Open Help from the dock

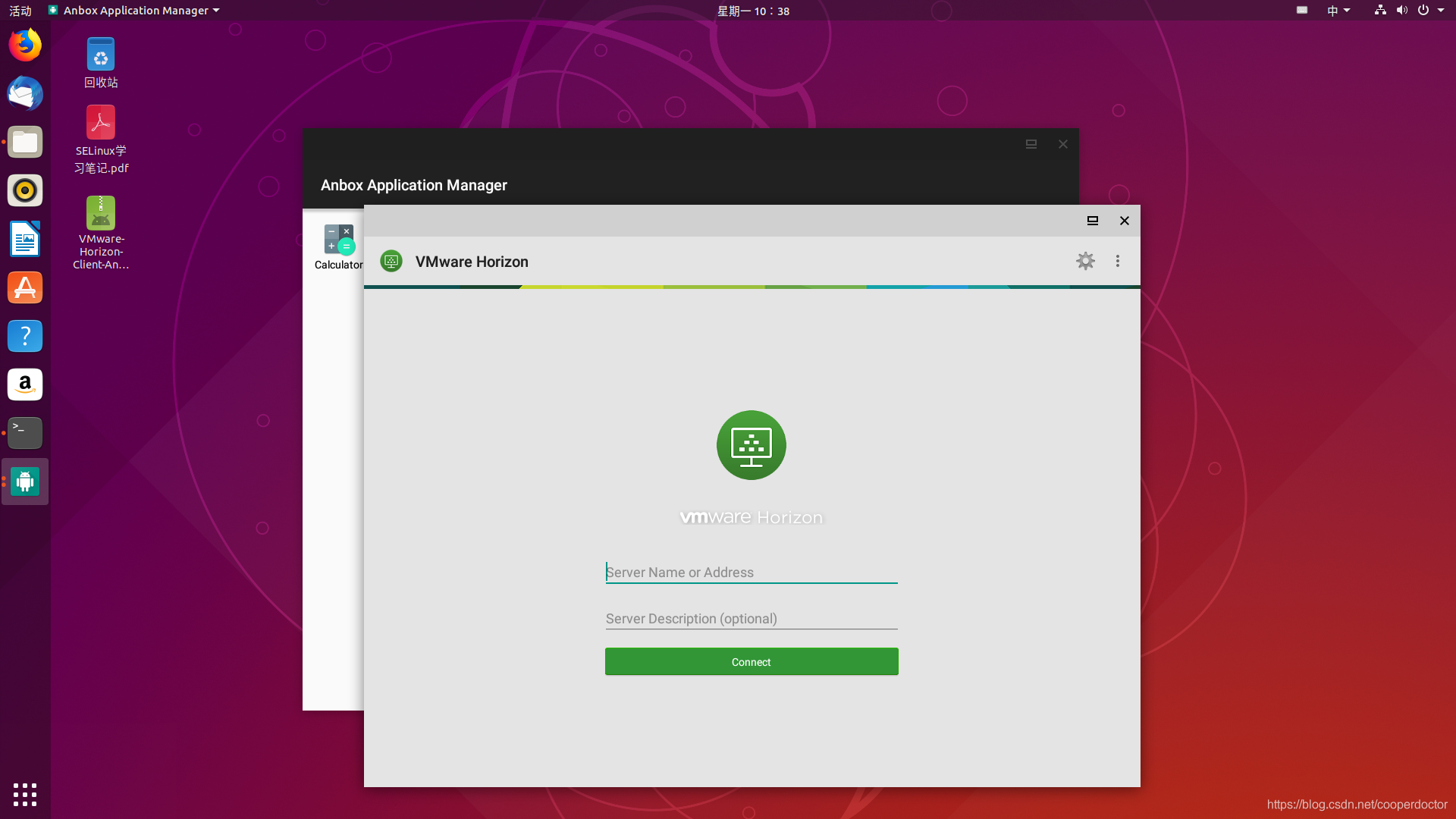click(25, 336)
